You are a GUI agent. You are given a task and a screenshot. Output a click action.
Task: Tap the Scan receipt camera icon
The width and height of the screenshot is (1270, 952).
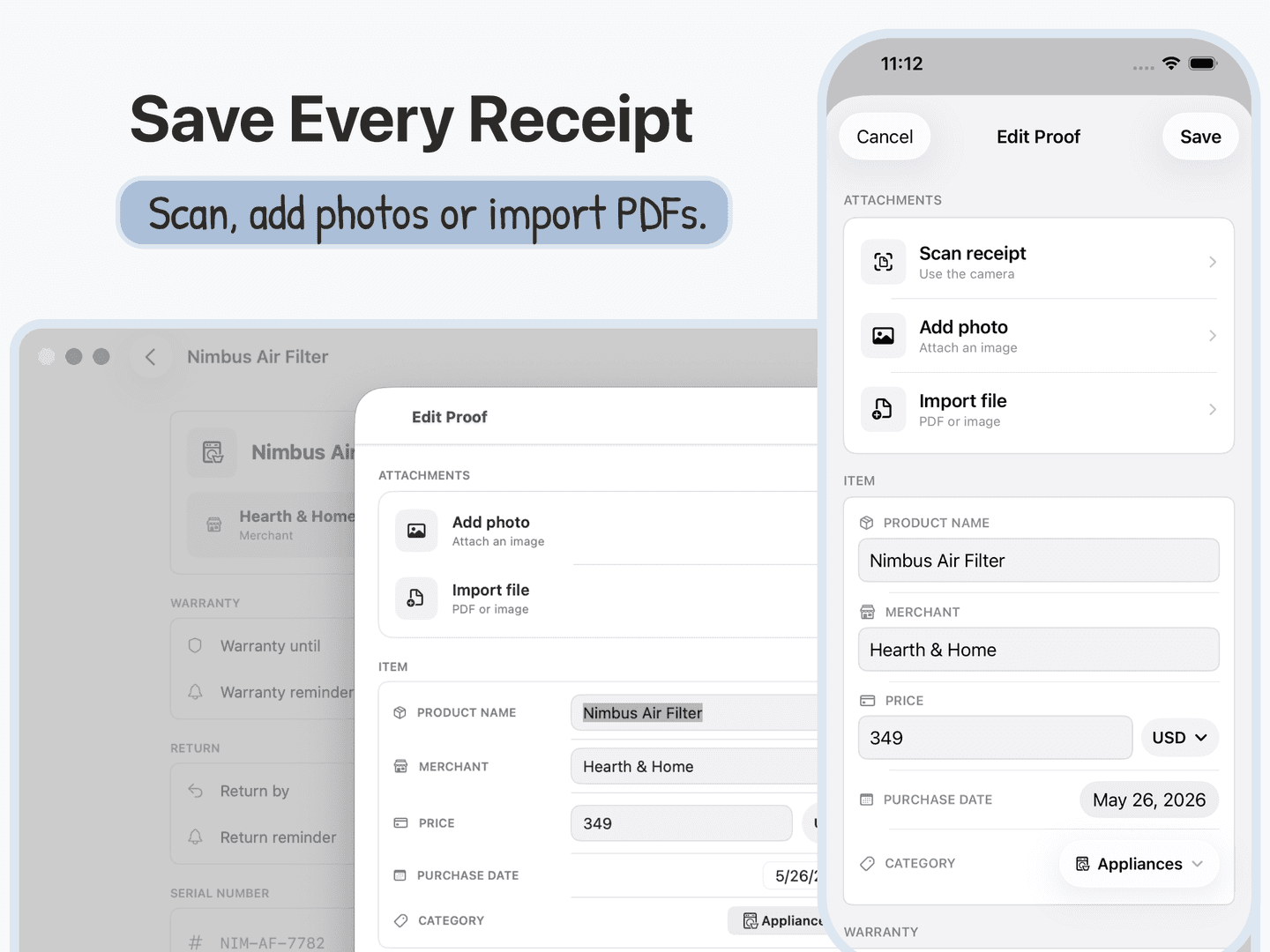pos(883,262)
